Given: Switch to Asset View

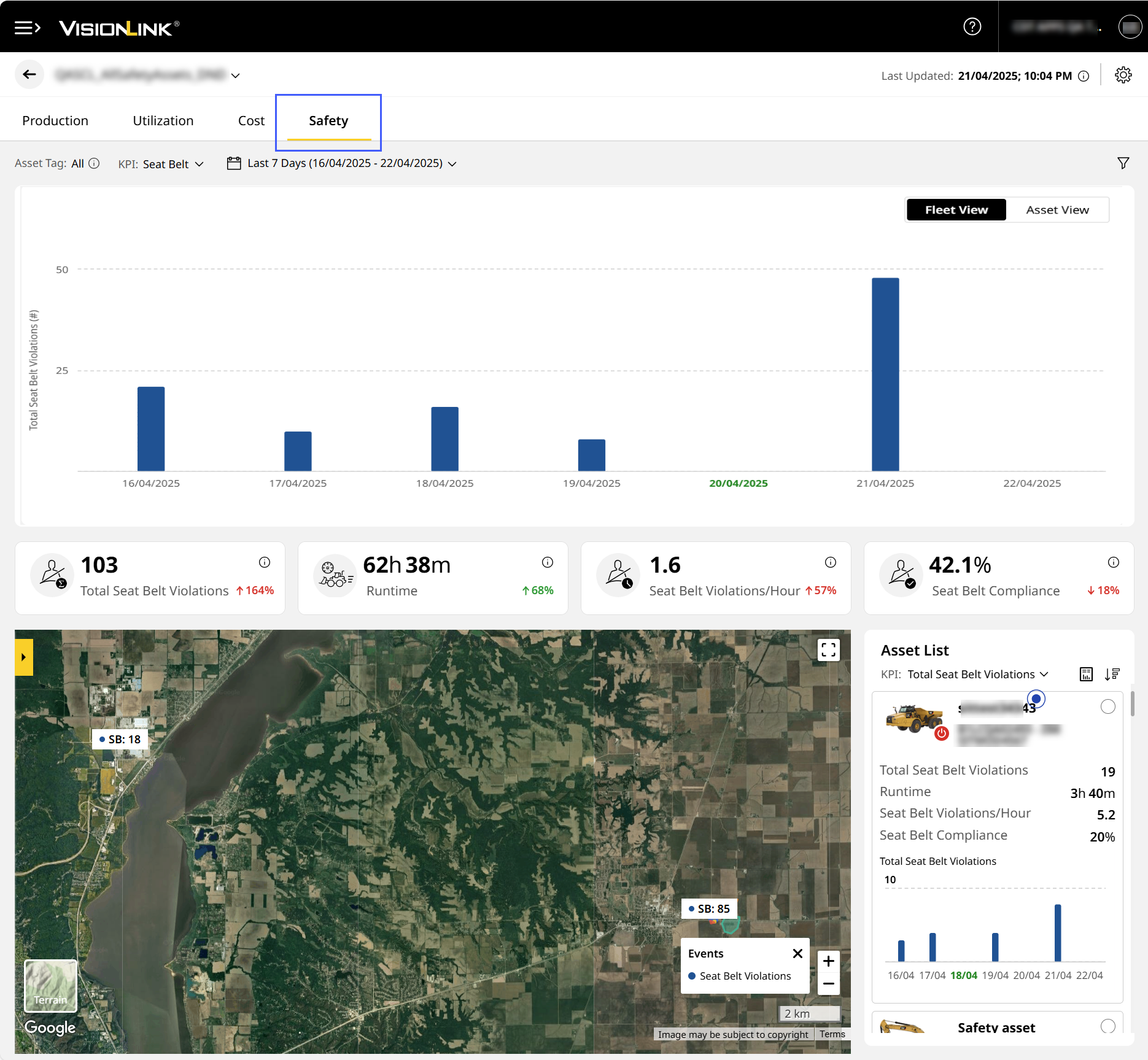Looking at the screenshot, I should click(x=1057, y=210).
